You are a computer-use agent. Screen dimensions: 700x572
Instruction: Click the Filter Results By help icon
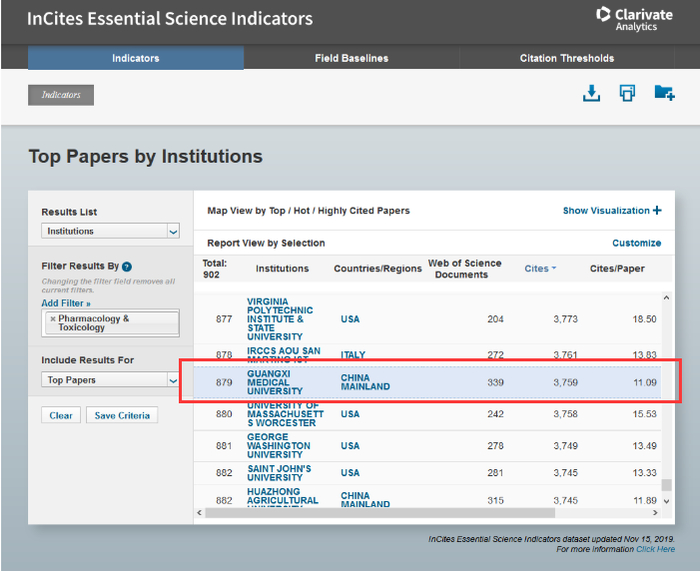(x=127, y=267)
